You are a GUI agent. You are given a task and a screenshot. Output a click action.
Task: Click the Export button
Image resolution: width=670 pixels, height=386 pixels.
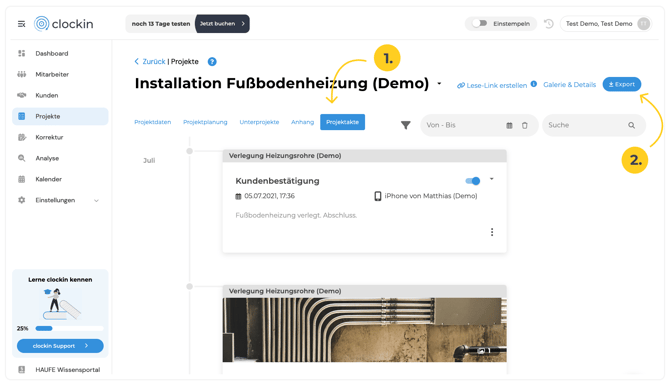(x=622, y=84)
